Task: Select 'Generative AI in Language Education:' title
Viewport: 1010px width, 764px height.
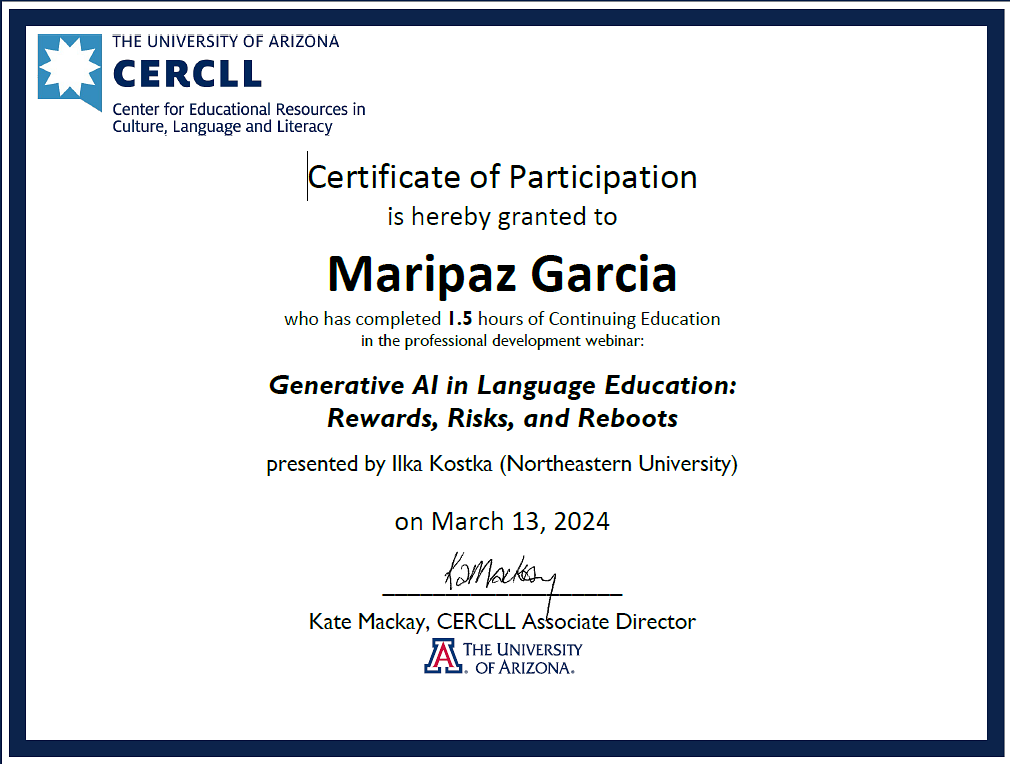Action: point(502,385)
